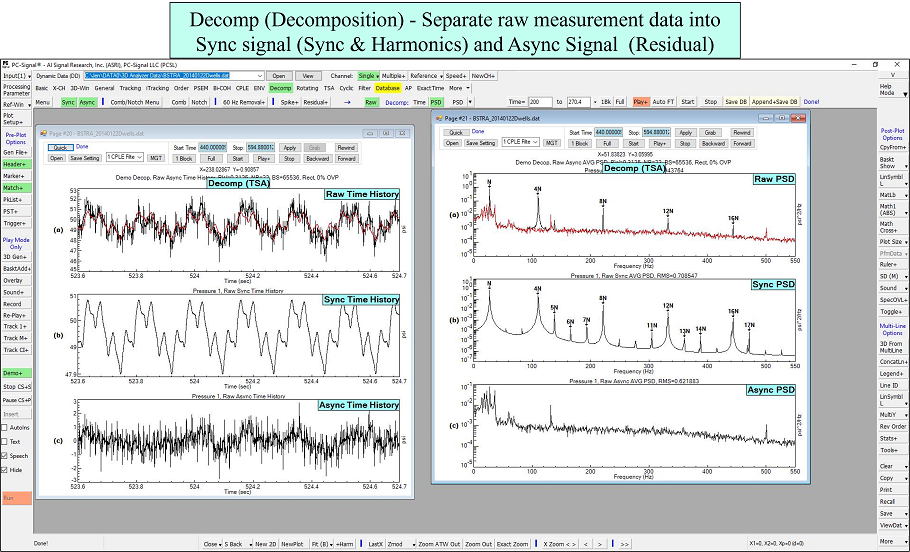Toggle the Hide checkbox

(x=5, y=469)
